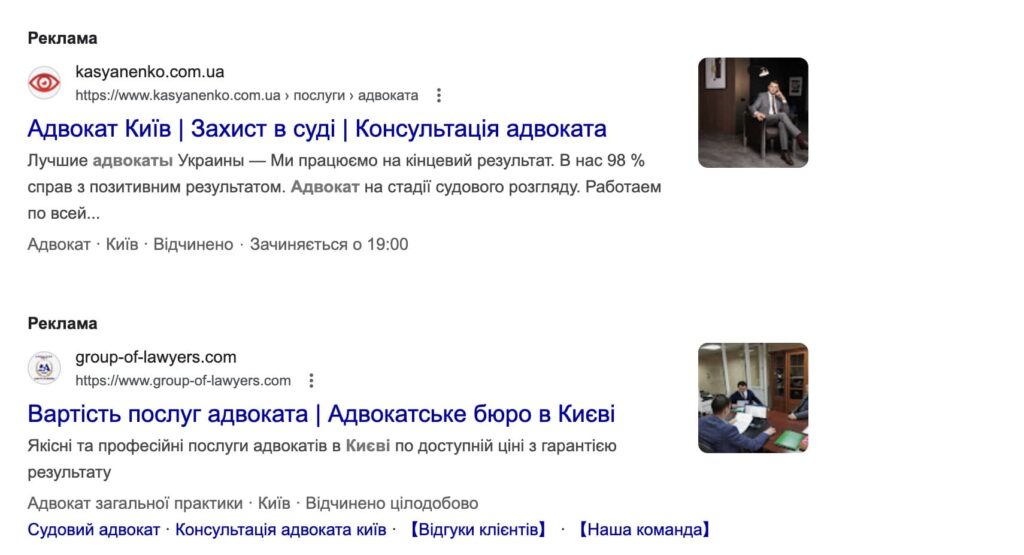Click the group-of-lawyers.com site name

[x=155, y=357]
